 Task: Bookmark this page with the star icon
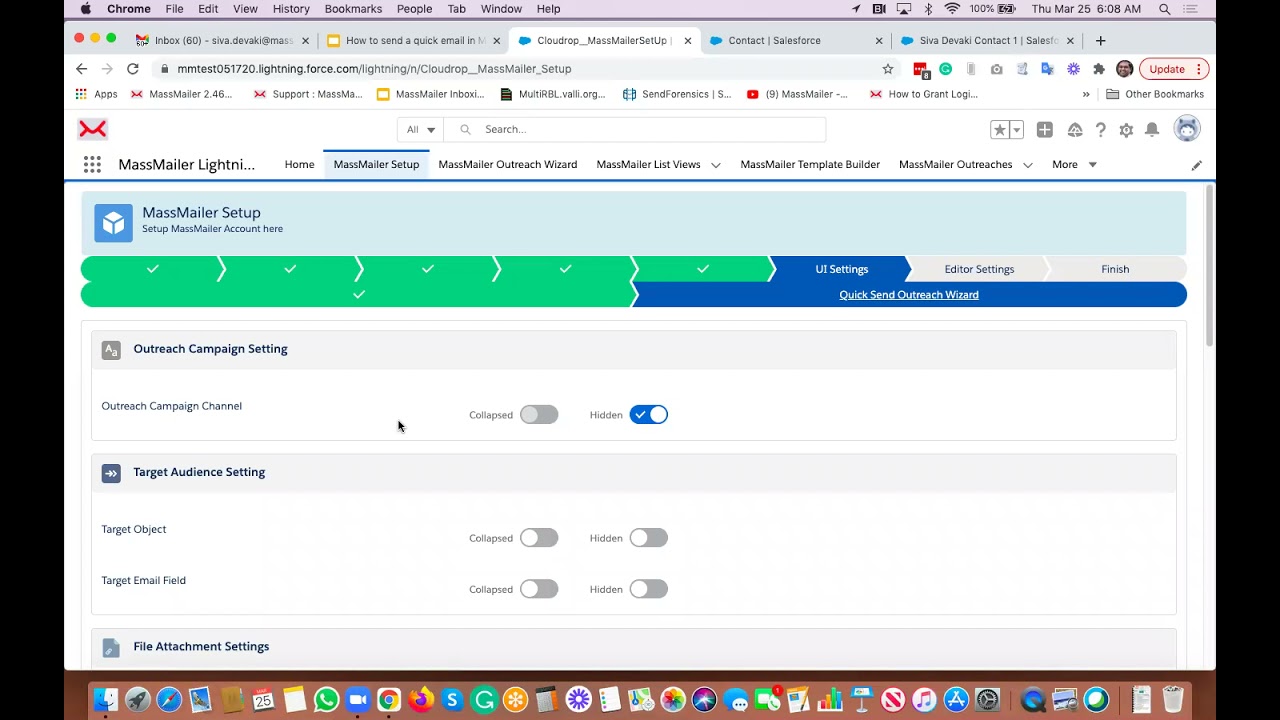pos(887,69)
